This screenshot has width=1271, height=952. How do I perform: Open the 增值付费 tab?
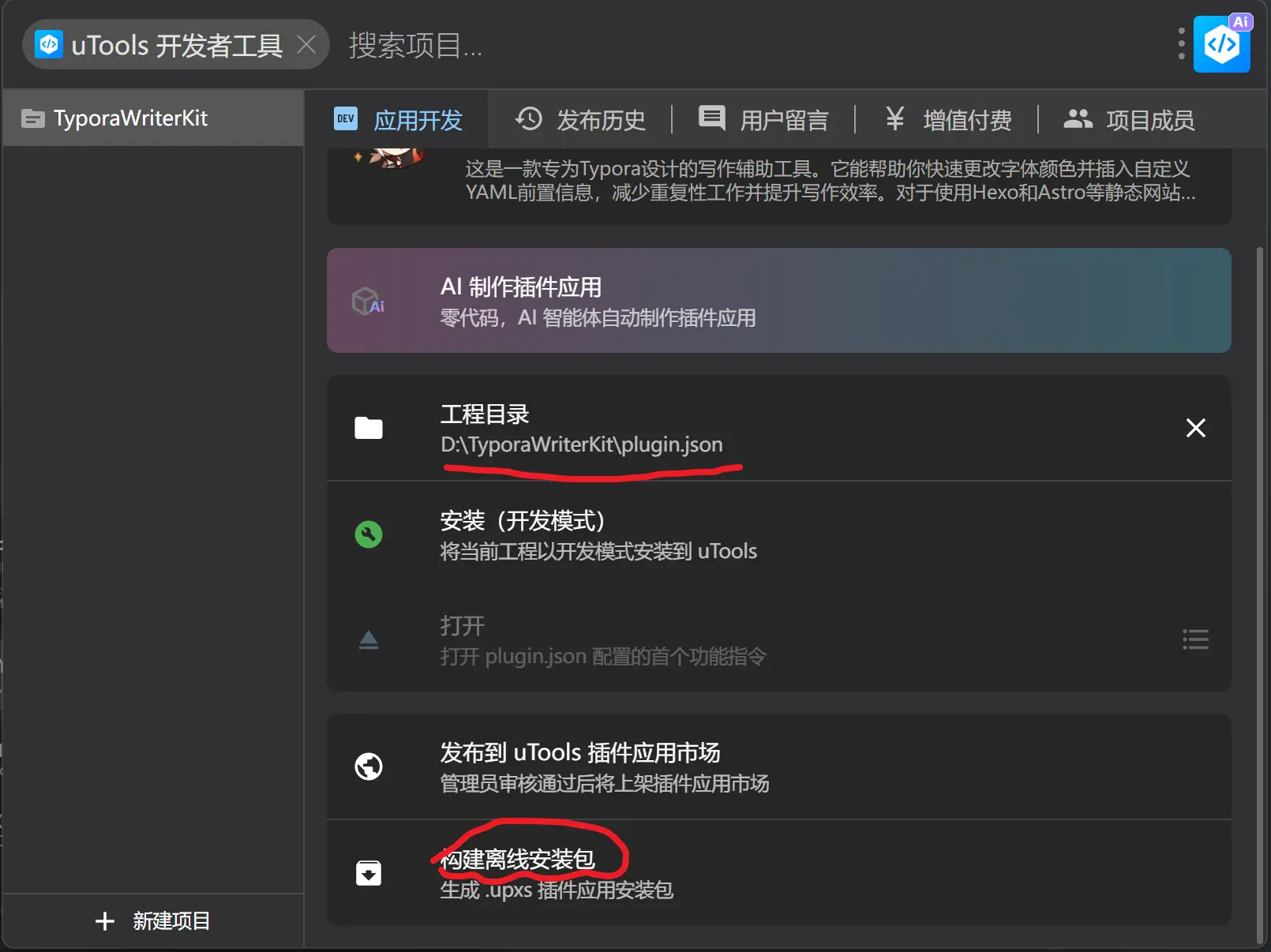pyautogui.click(x=947, y=120)
